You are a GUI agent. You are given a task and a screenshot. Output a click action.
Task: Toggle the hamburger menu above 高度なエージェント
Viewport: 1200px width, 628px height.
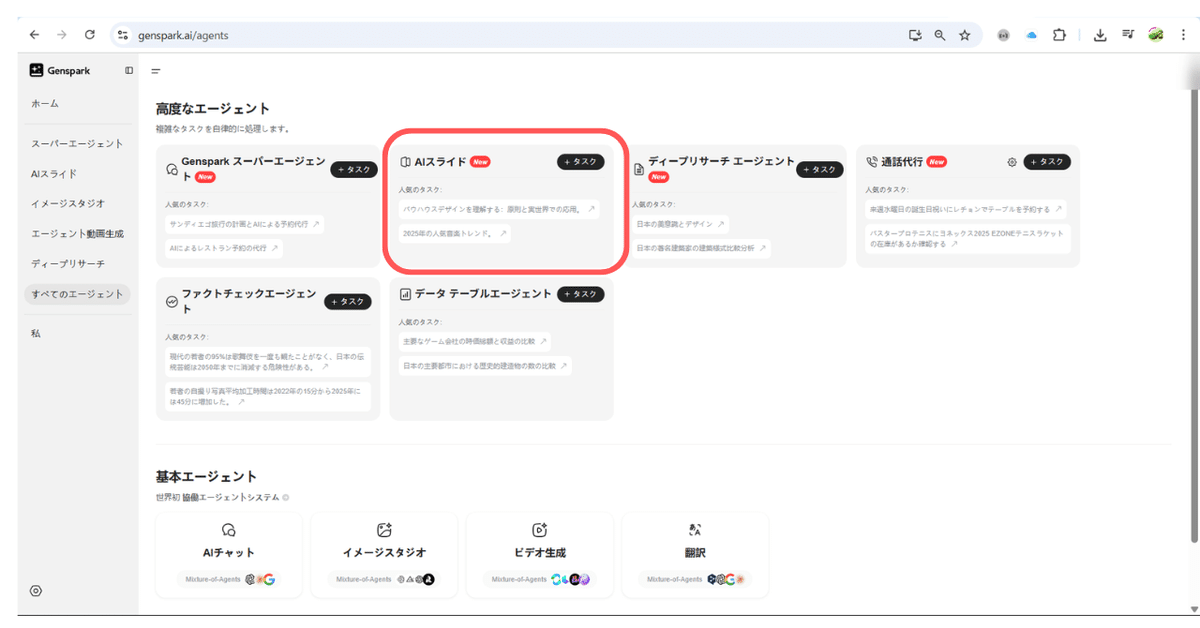156,71
